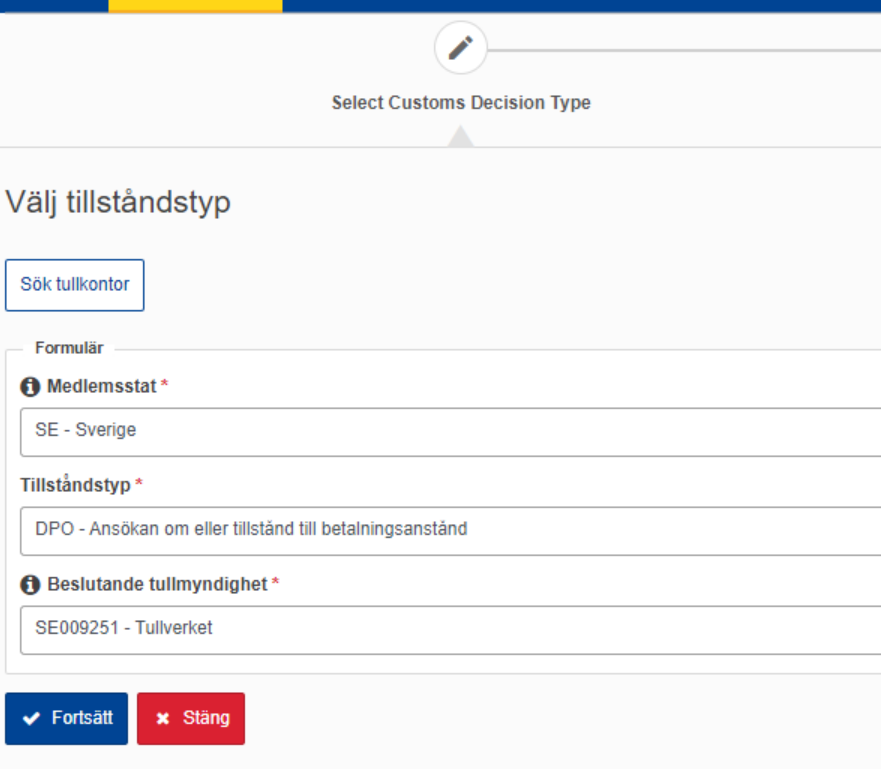Screen dimensions: 881x769
Task: Click the Formulär fieldset legend
Action: coord(69,348)
